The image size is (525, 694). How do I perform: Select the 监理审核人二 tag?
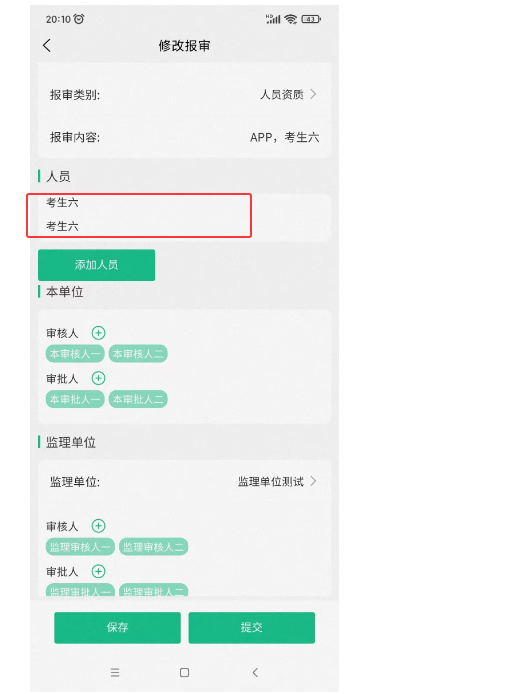[x=154, y=547]
